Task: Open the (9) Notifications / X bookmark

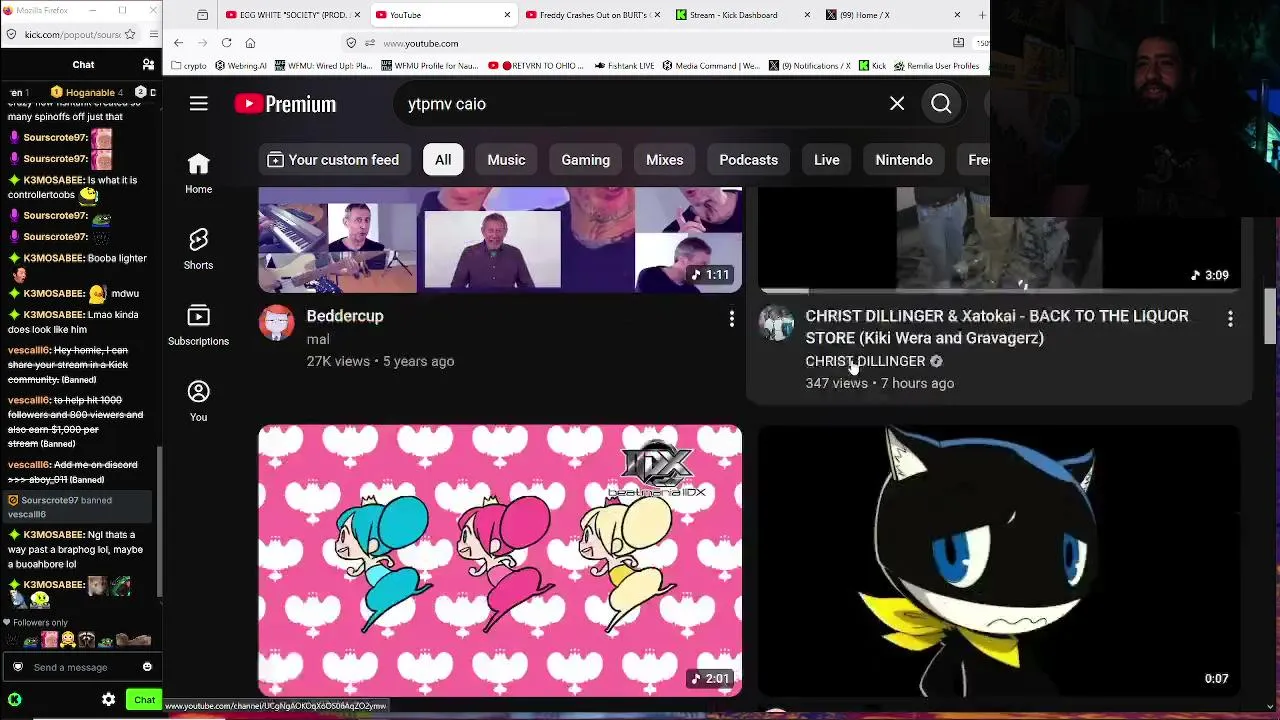Action: point(810,66)
